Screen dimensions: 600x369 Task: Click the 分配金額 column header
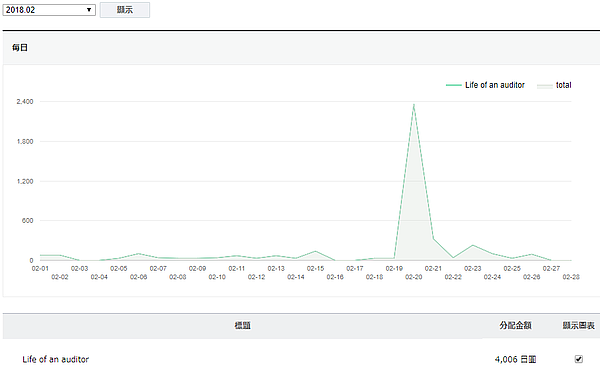pos(515,325)
